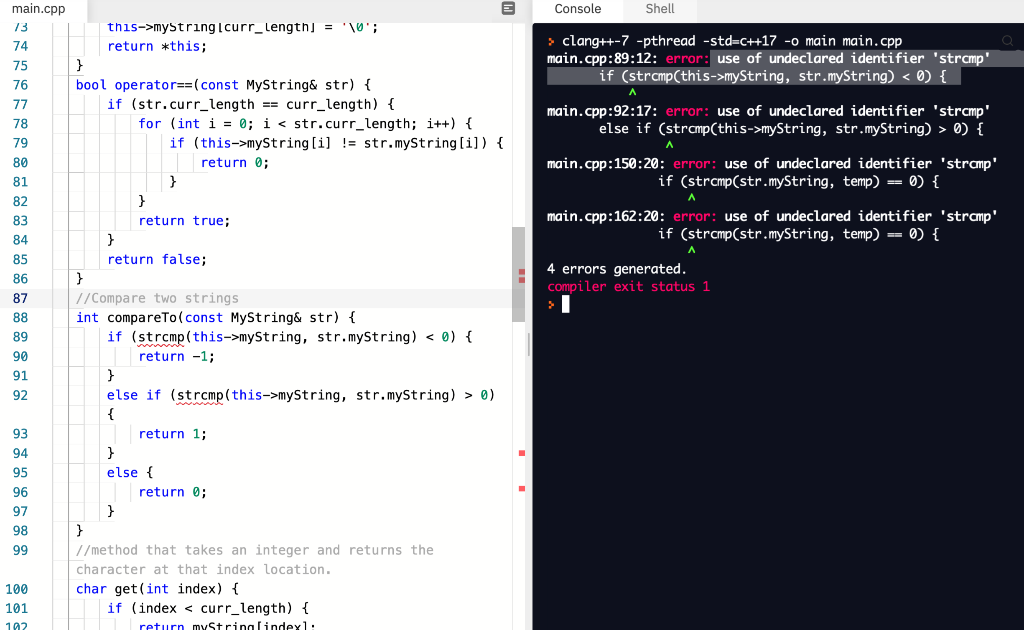Click the green caret under the first error
Viewport: 1024px width, 630px height.
(x=632, y=91)
